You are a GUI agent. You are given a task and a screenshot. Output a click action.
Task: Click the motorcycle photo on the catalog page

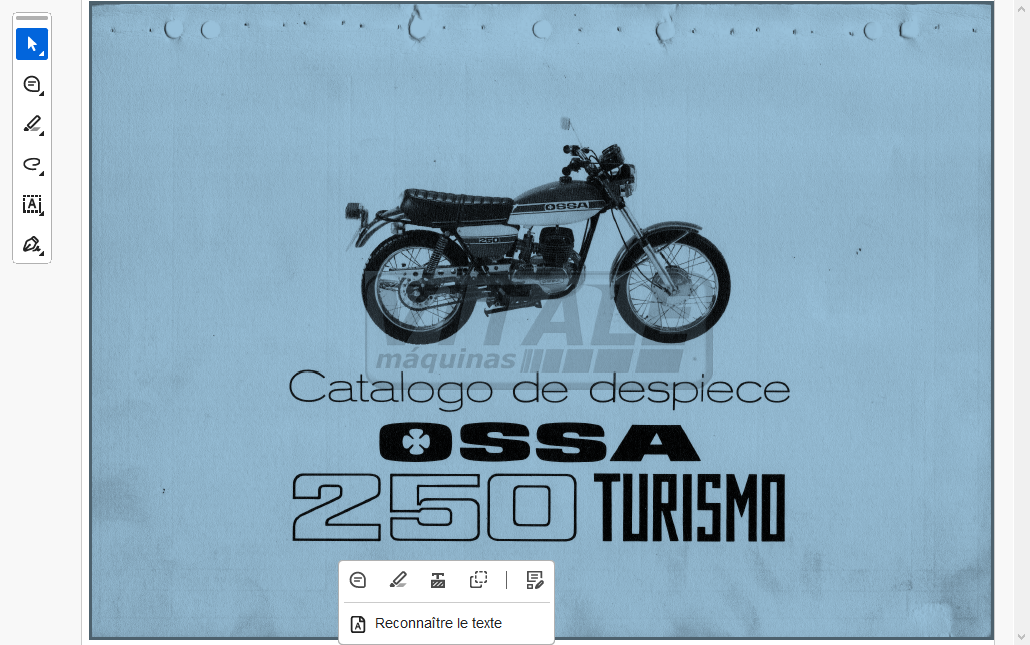(x=537, y=231)
